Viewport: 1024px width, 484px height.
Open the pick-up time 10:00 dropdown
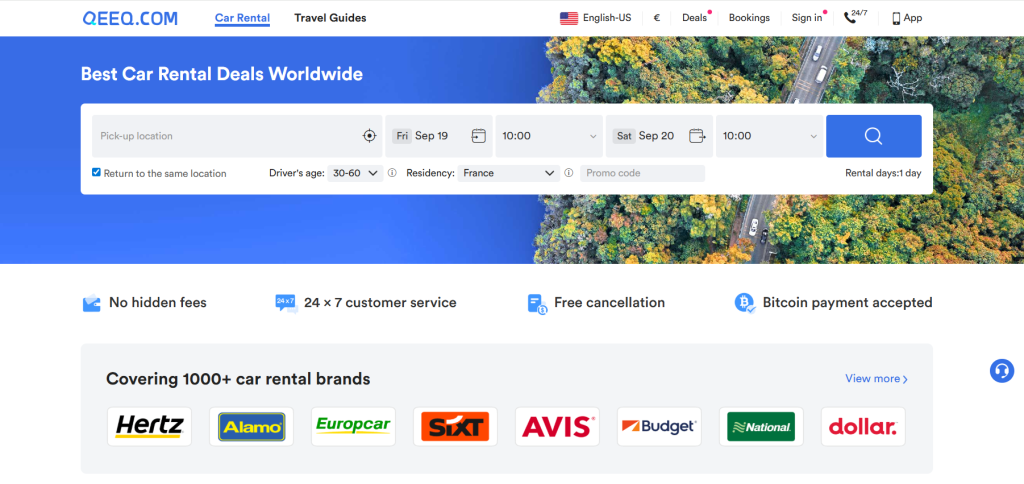click(x=549, y=136)
